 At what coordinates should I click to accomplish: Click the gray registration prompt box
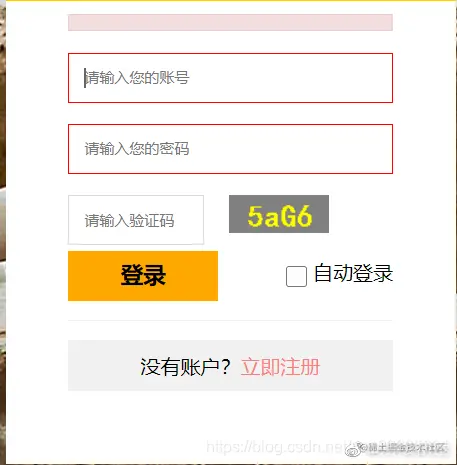(230, 365)
